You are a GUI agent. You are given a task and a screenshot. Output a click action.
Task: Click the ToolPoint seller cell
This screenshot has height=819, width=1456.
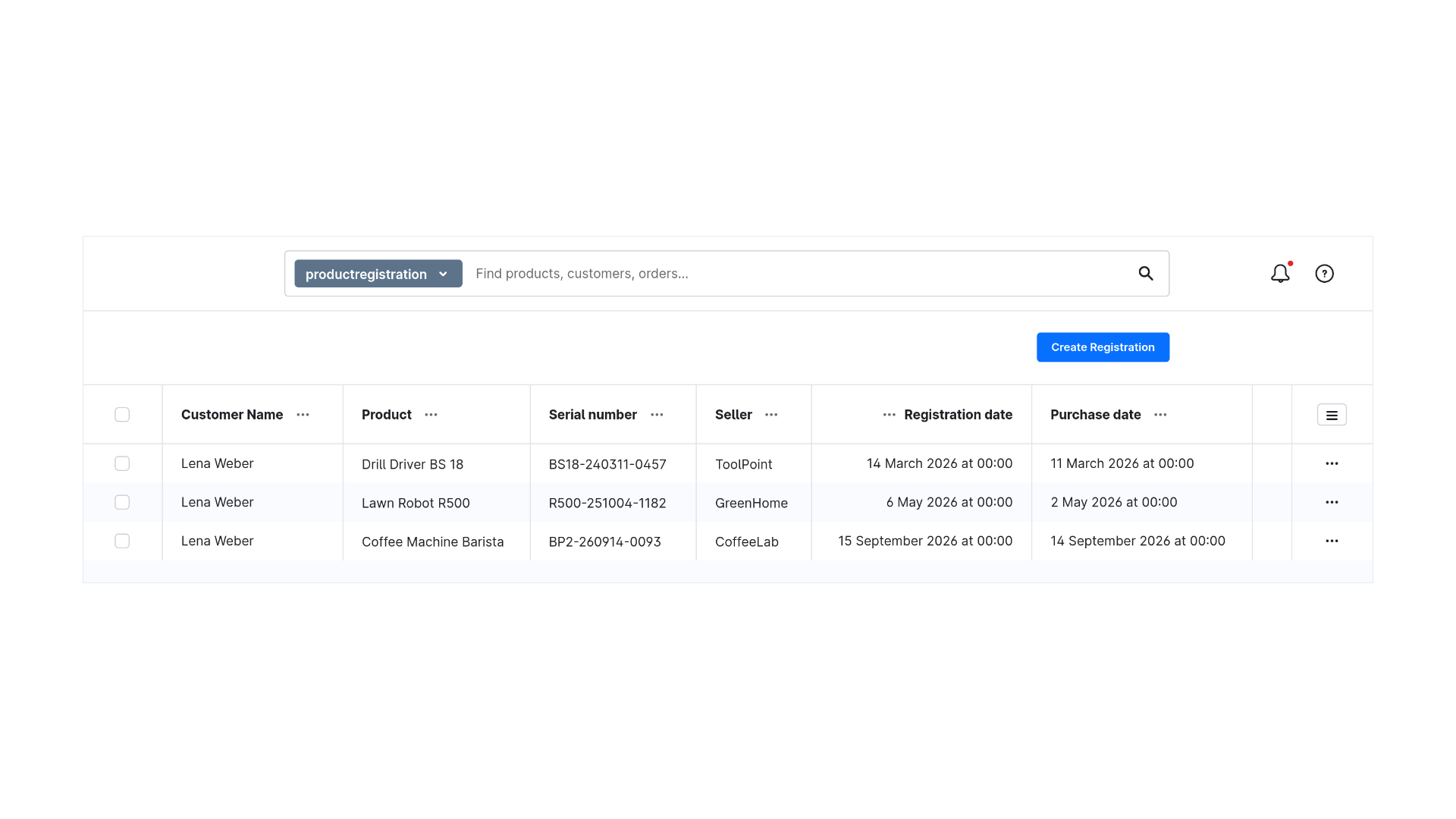(x=744, y=464)
